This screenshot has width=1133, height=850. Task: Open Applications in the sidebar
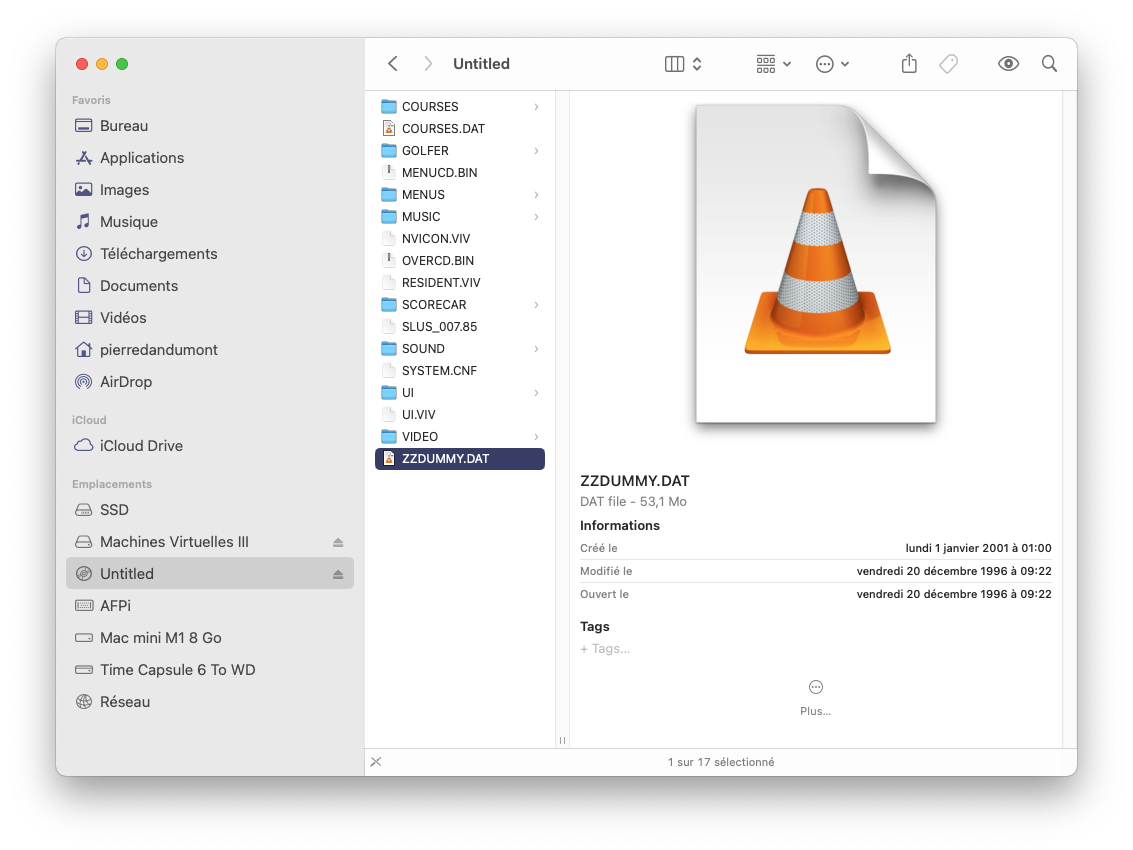pos(210,158)
